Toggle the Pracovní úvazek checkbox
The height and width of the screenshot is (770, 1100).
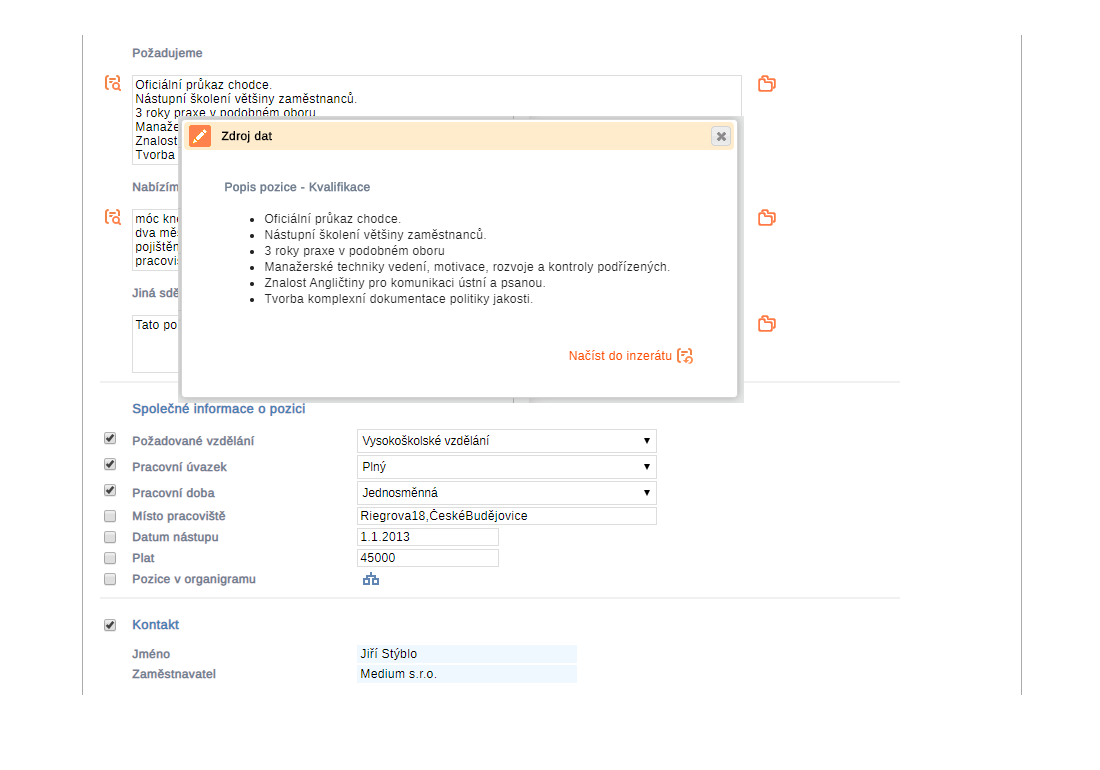coord(110,465)
